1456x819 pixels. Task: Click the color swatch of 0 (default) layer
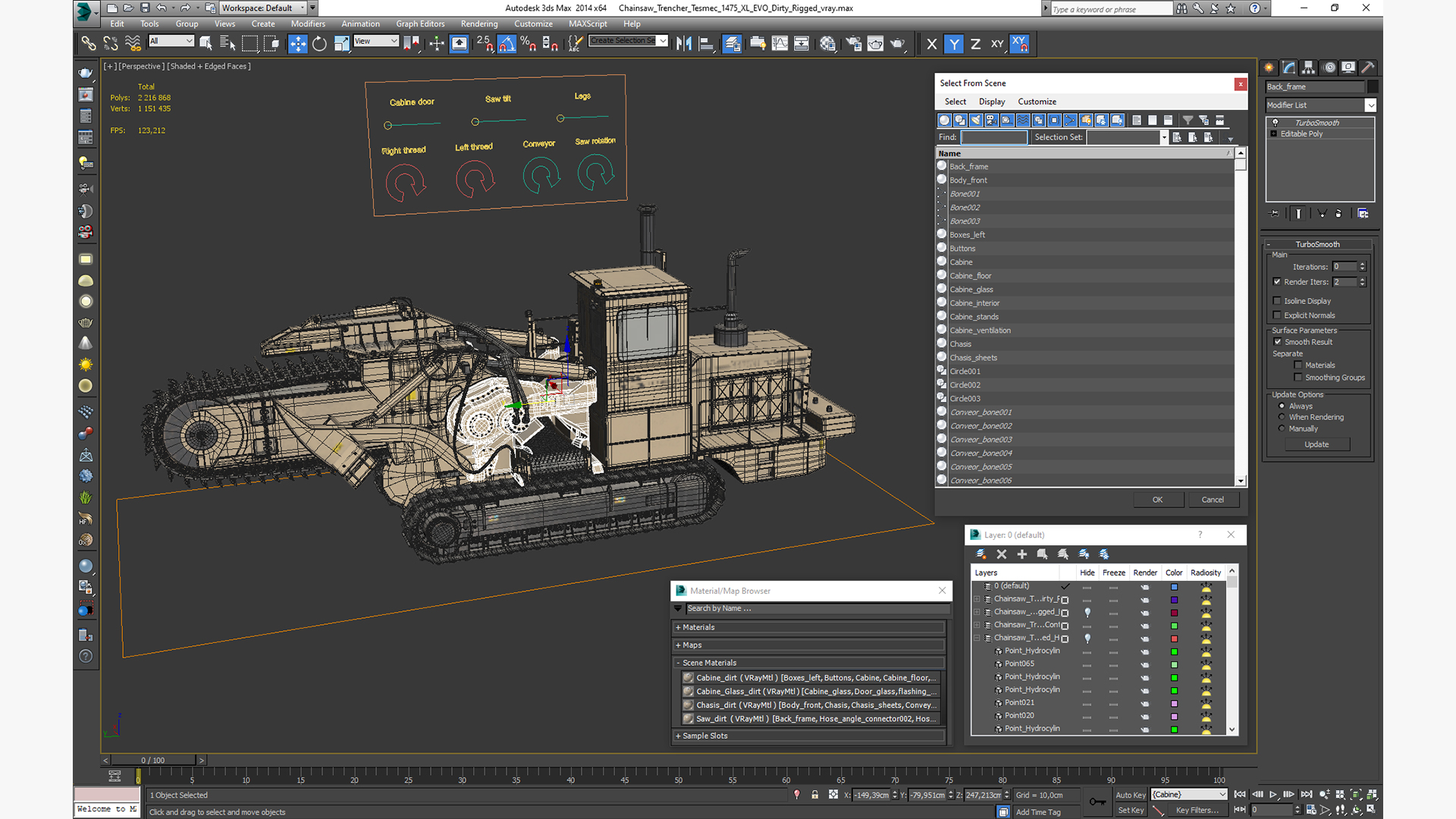point(1174,587)
